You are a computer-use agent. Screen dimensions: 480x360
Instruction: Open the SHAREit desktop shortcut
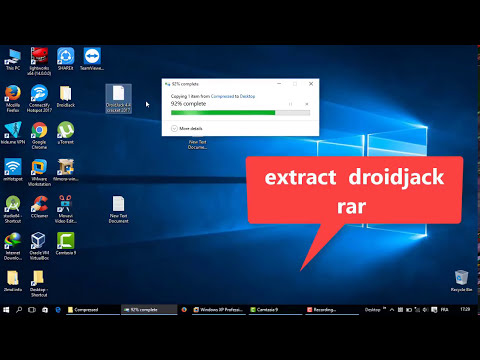click(x=66, y=59)
